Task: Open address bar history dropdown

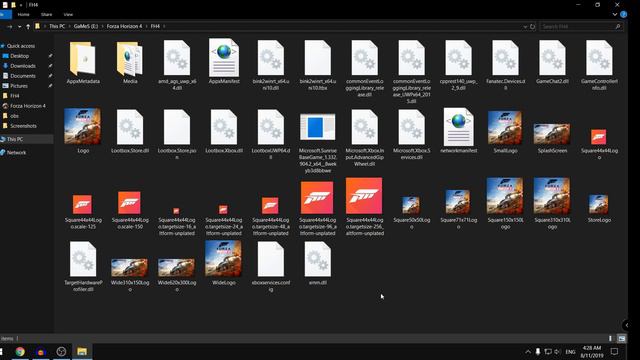Action: pyautogui.click(x=525, y=27)
